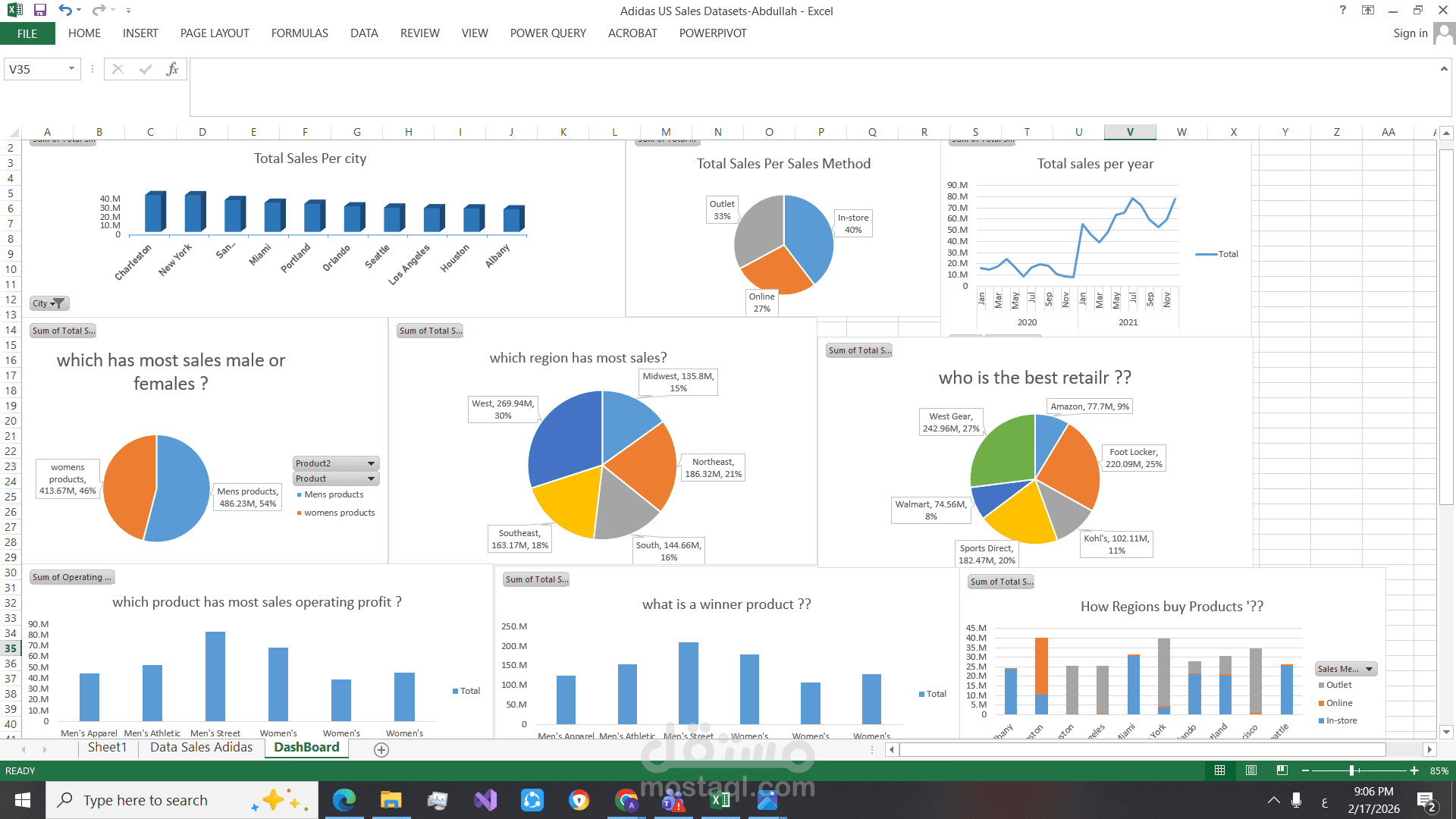The width and height of the screenshot is (1456, 819).
Task: Click Sum of Total S... button on region chart
Action: click(x=430, y=331)
